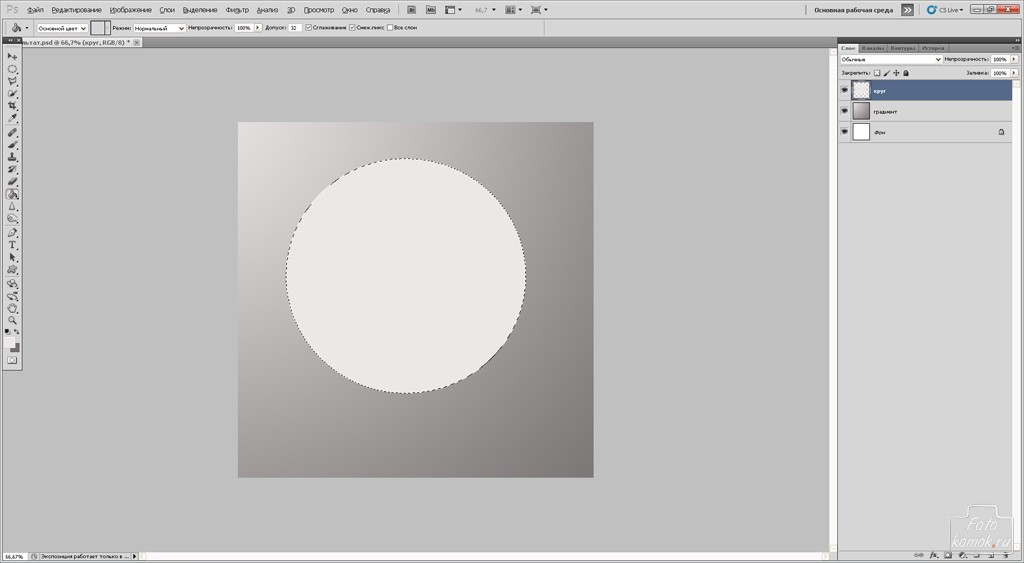Open the options bar opacity slider arrow
The width and height of the screenshot is (1024, 563).
259,28
